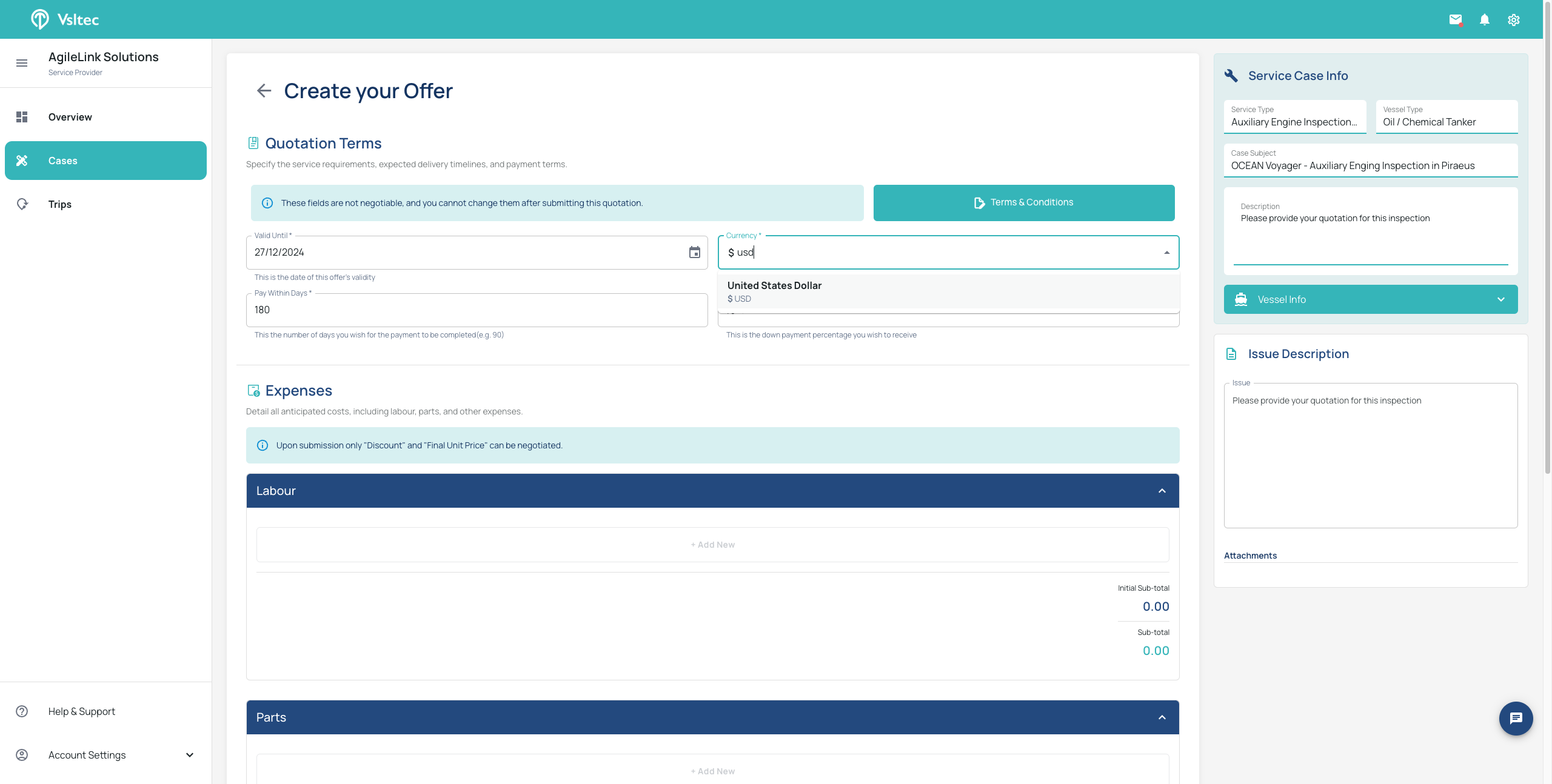Go back using the arrow icon
The image size is (1552, 784).
[x=264, y=91]
